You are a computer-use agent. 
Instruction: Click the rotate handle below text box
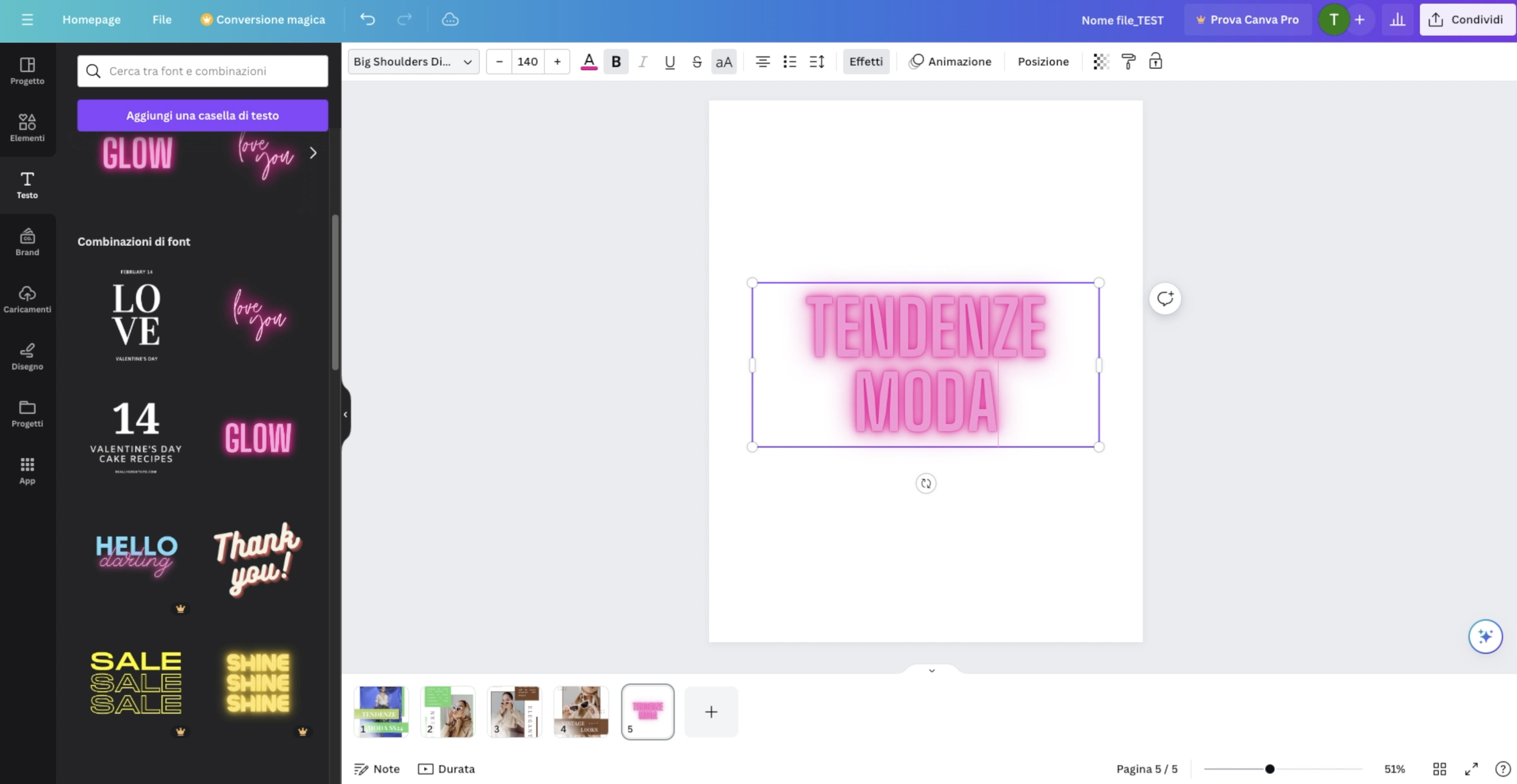925,483
